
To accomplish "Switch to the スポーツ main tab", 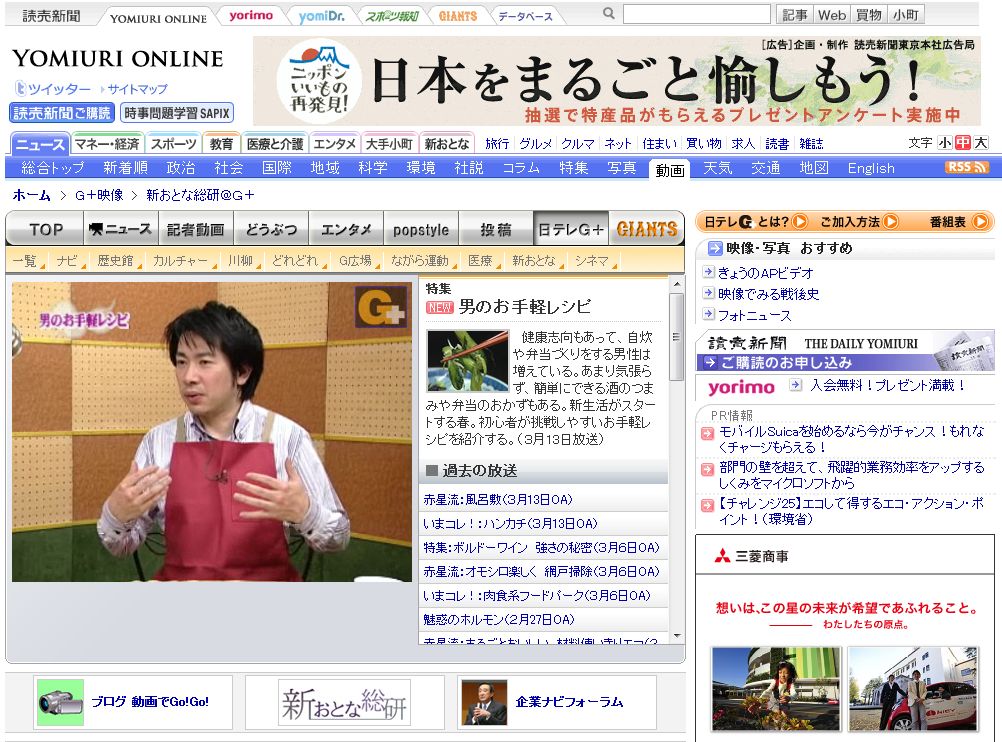I will (173, 144).
